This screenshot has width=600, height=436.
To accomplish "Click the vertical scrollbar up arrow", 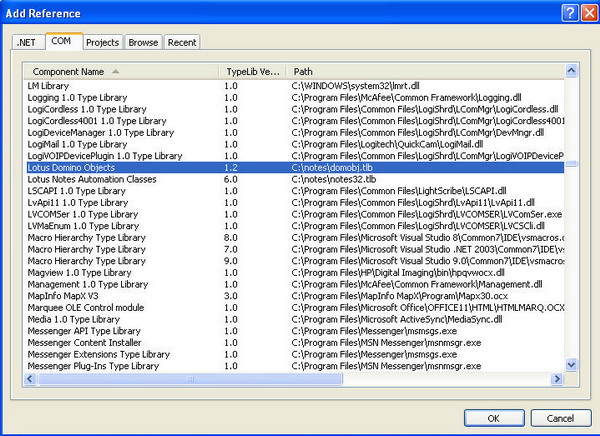I will click(571, 70).
